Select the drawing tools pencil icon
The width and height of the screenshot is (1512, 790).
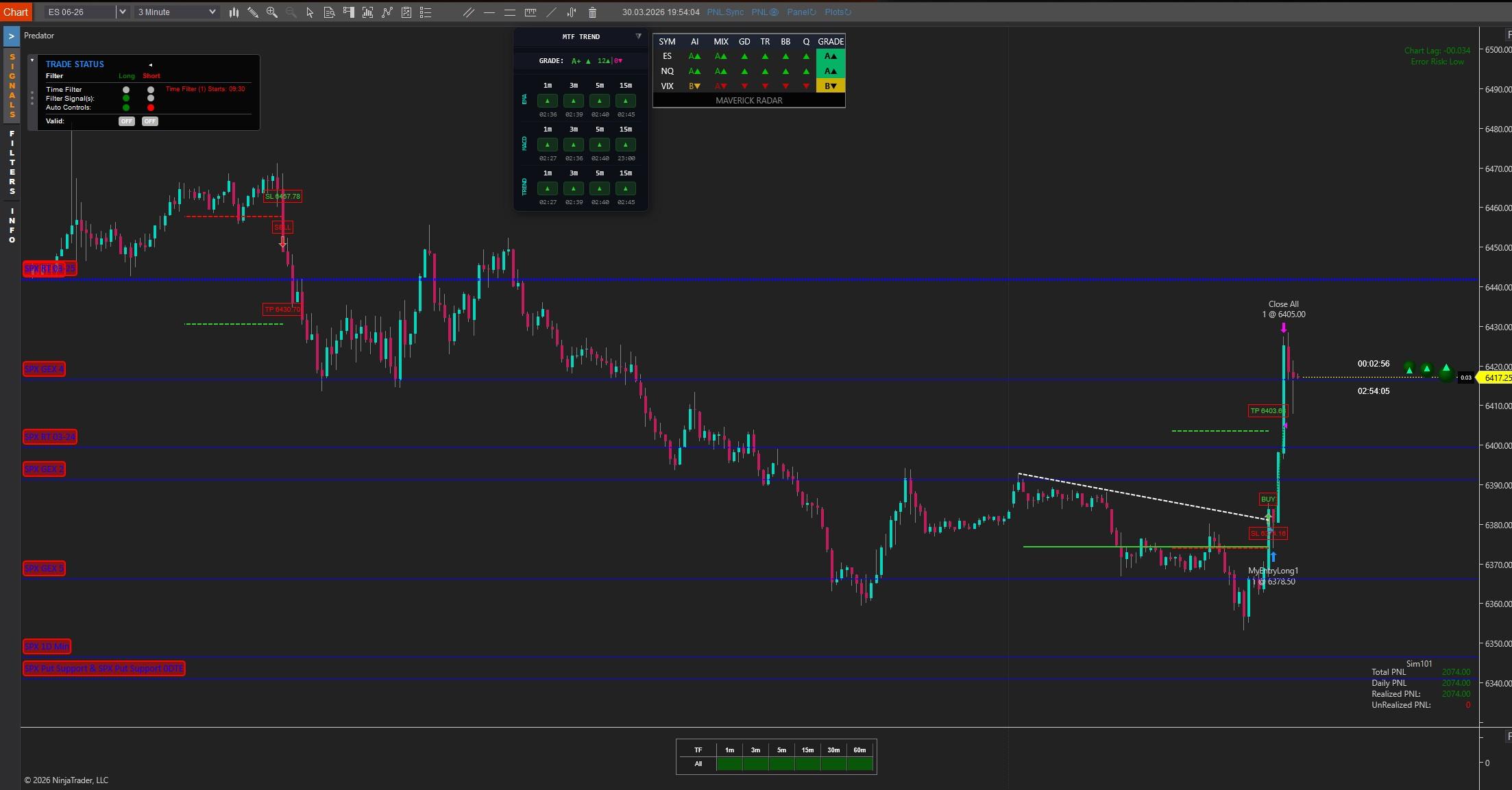point(253,12)
